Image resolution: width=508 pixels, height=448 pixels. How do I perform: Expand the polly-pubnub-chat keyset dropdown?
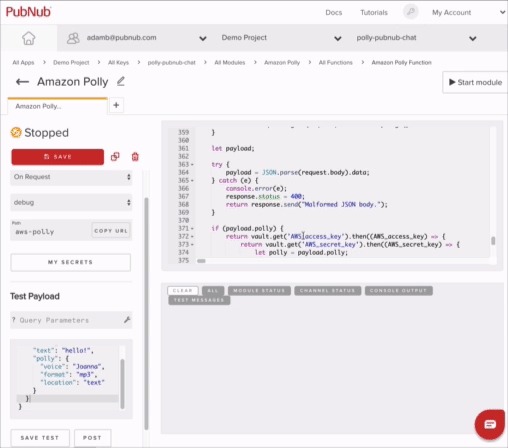click(x=473, y=38)
